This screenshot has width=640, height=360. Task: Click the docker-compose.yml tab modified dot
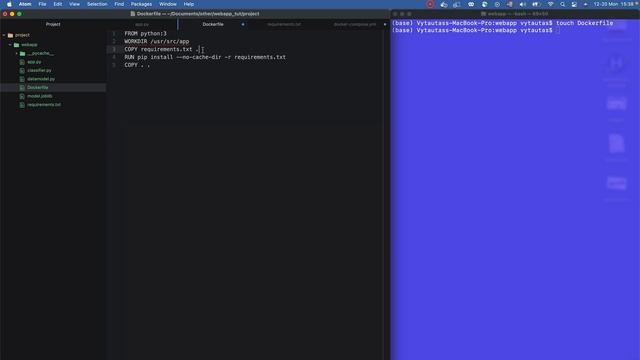point(384,24)
